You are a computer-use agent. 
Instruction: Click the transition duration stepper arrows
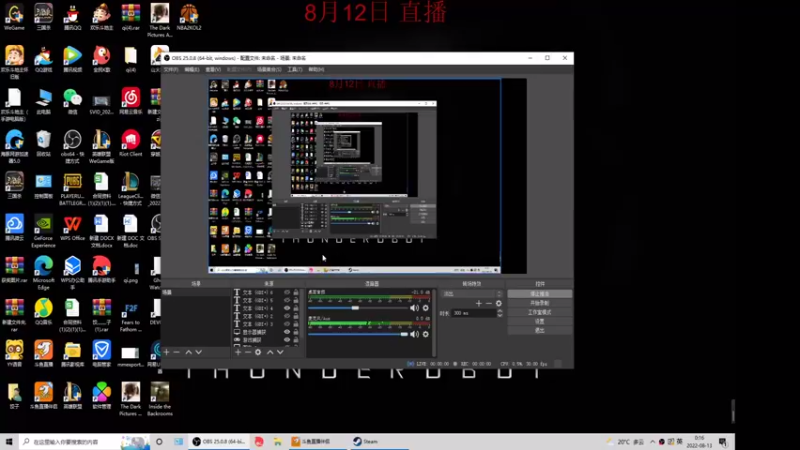coord(500,313)
